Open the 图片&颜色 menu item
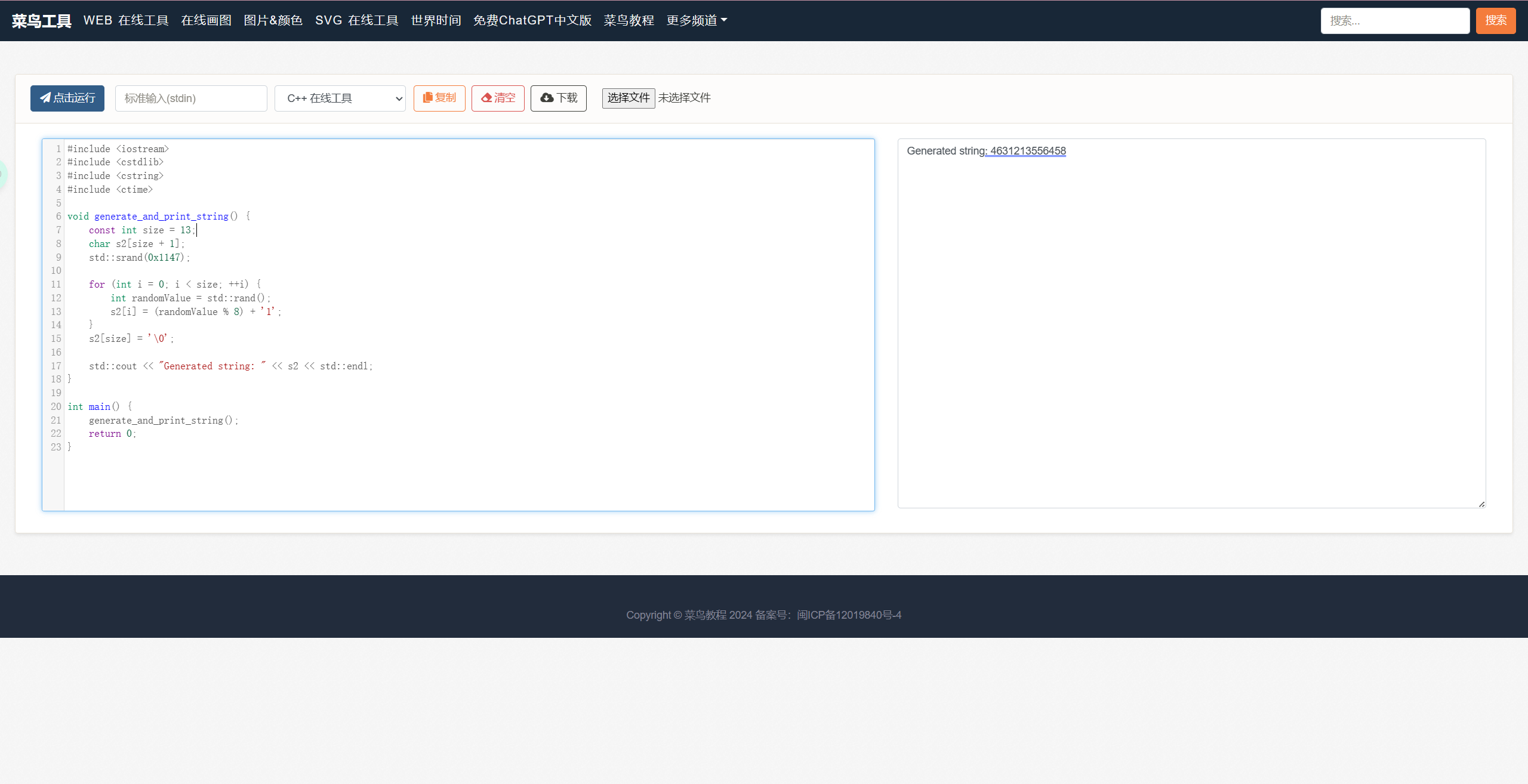 point(273,20)
